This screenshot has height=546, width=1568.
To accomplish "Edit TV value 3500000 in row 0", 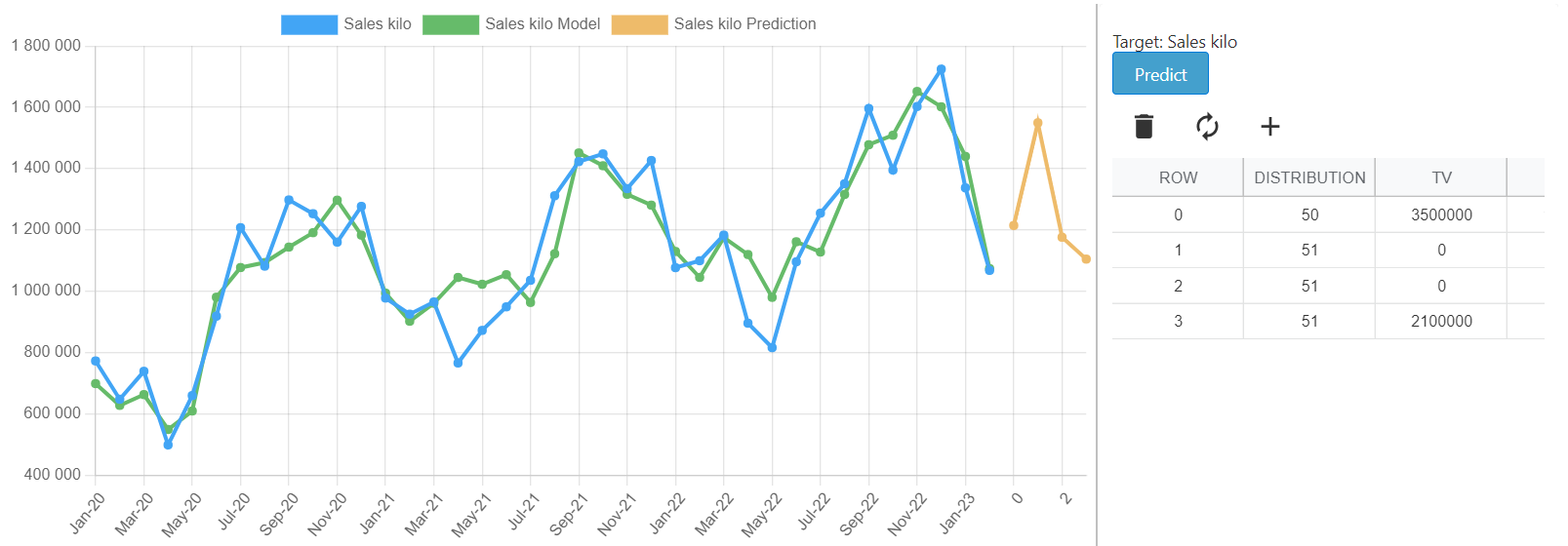I will (x=1441, y=214).
